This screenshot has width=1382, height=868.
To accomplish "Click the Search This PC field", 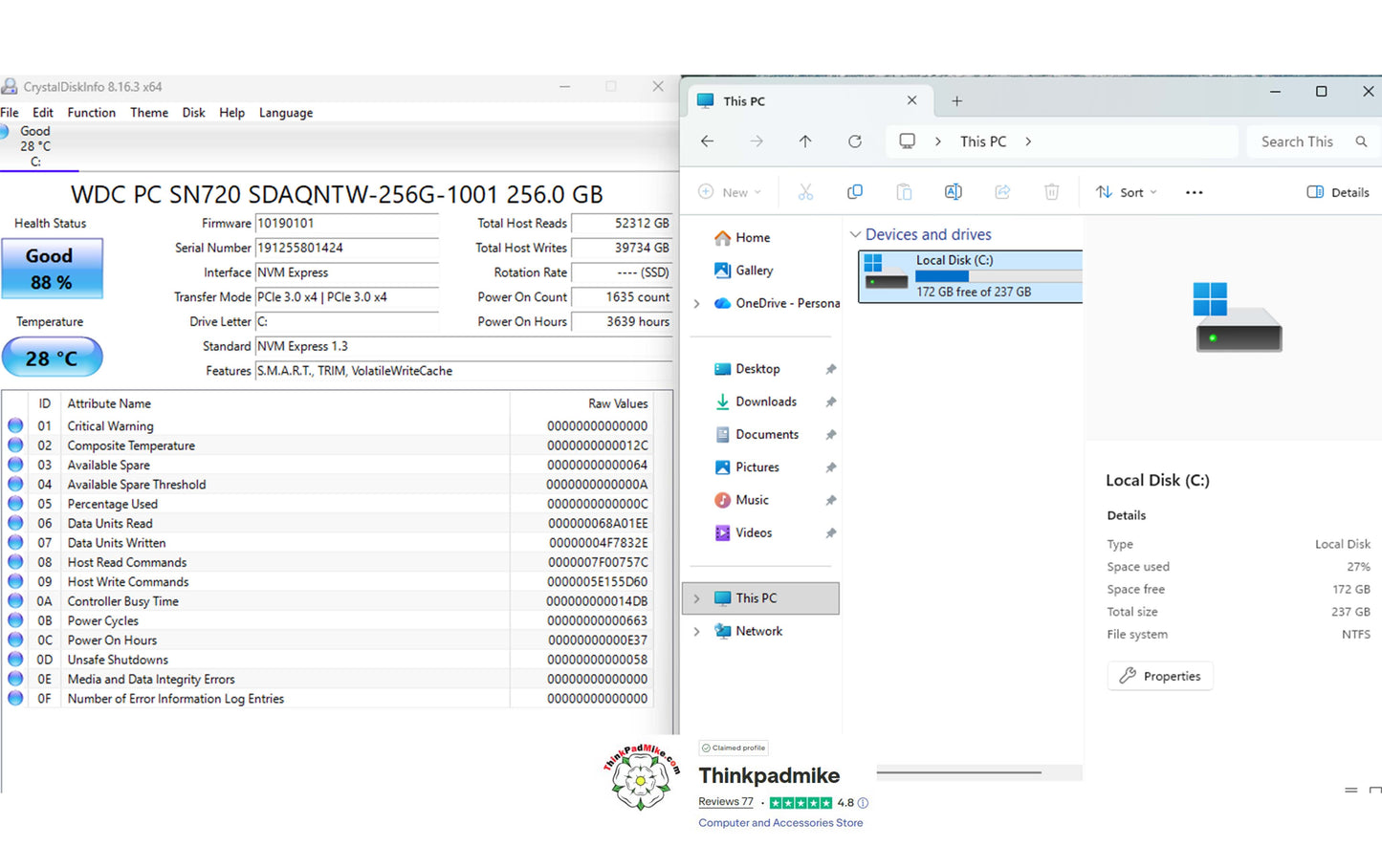I will click(1305, 141).
